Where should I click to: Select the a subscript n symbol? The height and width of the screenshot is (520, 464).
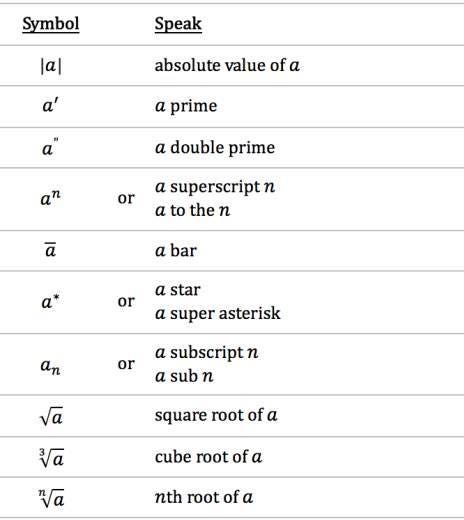[50, 366]
